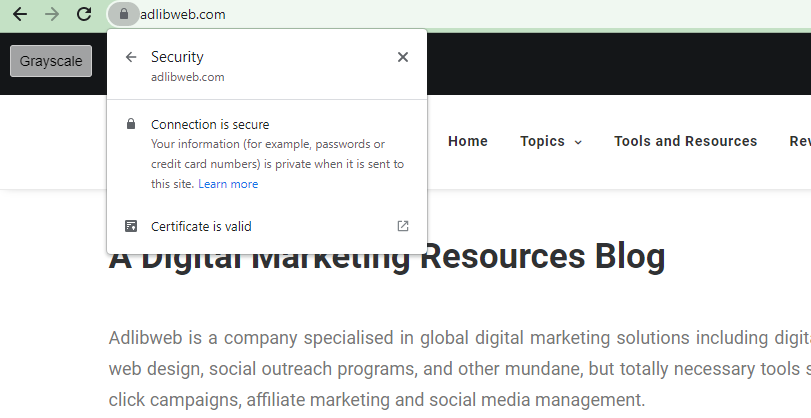Reload the page with the refresh icon
The image size is (811, 418).
click(x=84, y=14)
